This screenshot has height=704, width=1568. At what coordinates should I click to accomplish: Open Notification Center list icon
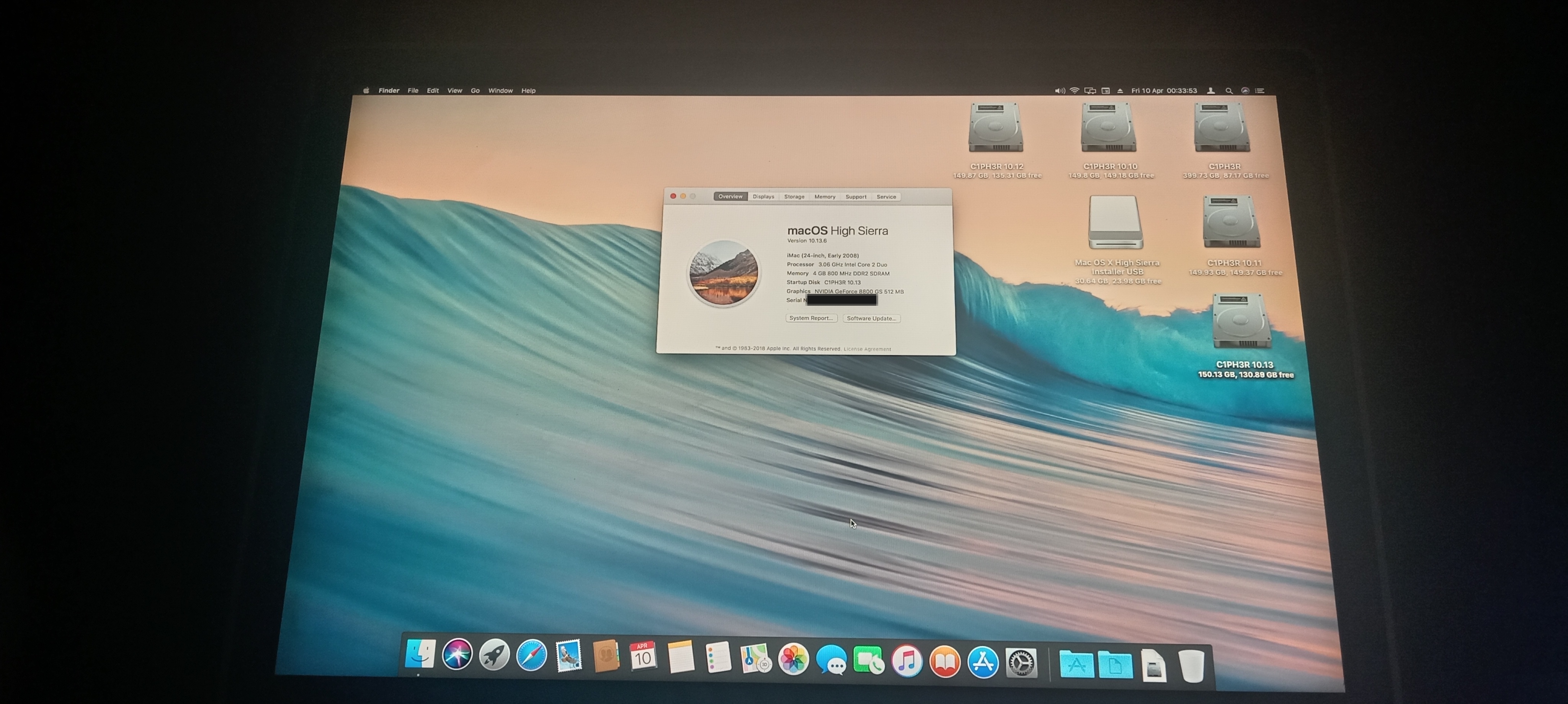point(1260,91)
